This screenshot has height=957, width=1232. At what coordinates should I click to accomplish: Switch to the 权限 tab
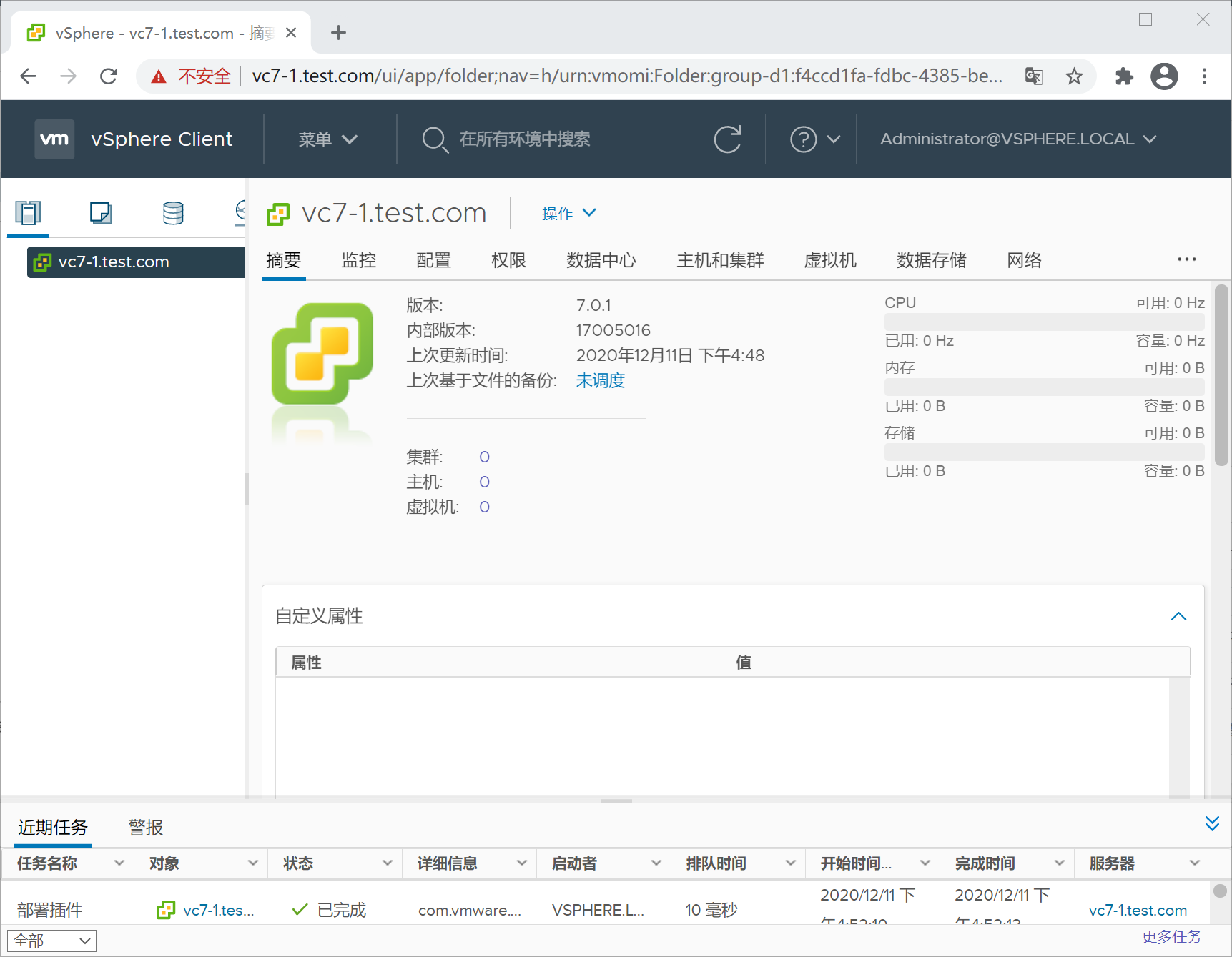[509, 260]
